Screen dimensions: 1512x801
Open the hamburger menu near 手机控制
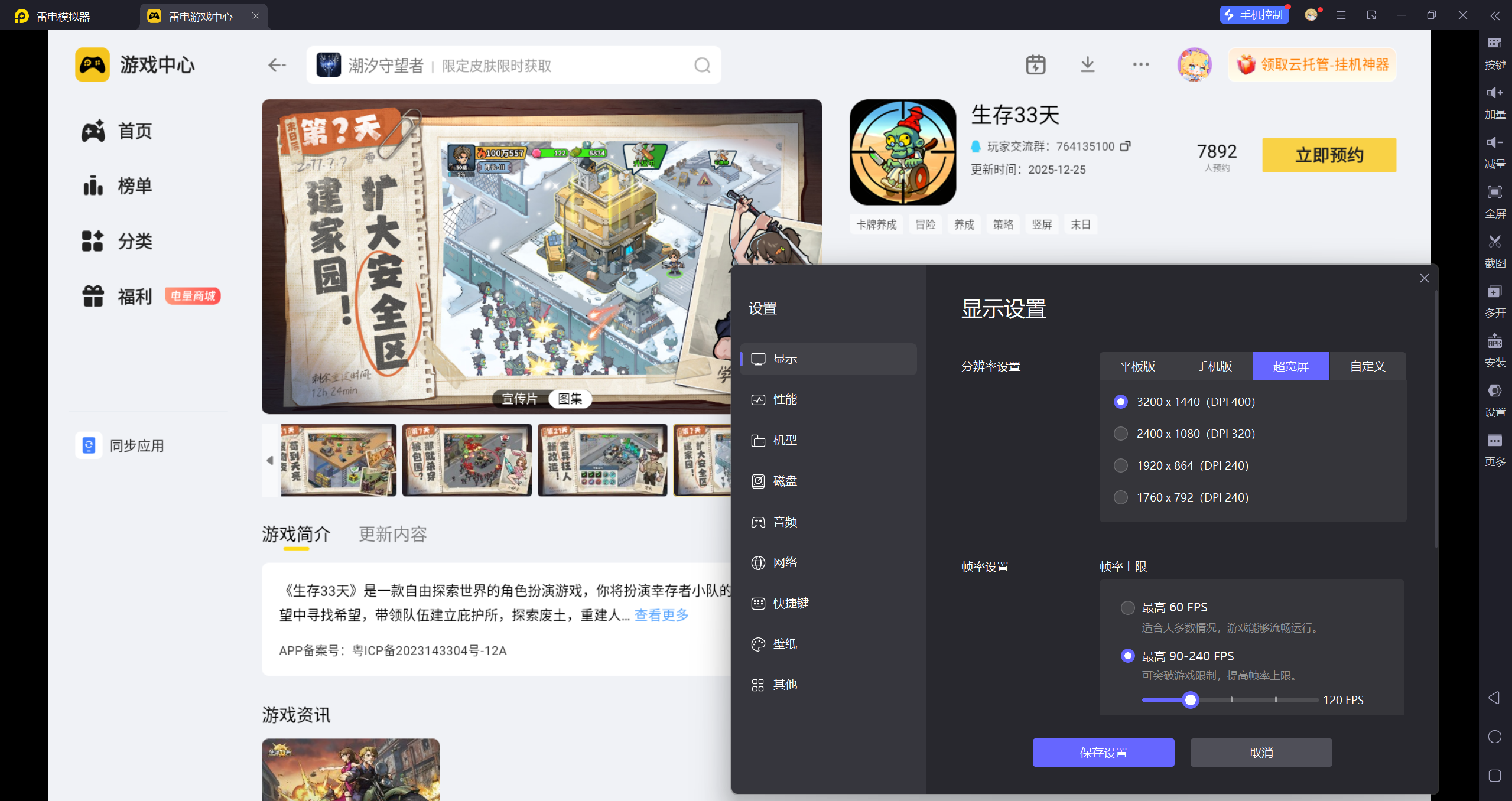pyautogui.click(x=1341, y=15)
